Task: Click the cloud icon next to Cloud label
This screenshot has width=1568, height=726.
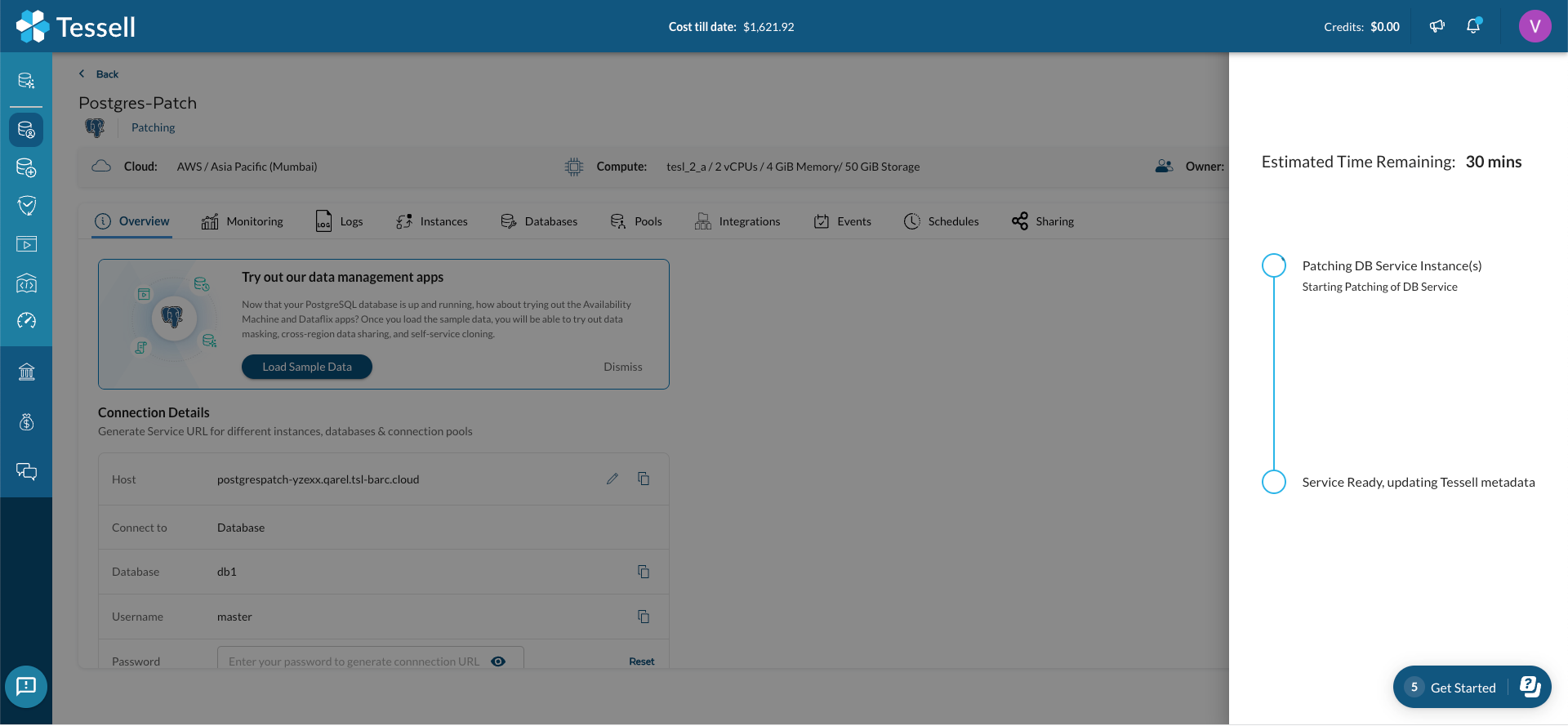Action: pos(101,166)
